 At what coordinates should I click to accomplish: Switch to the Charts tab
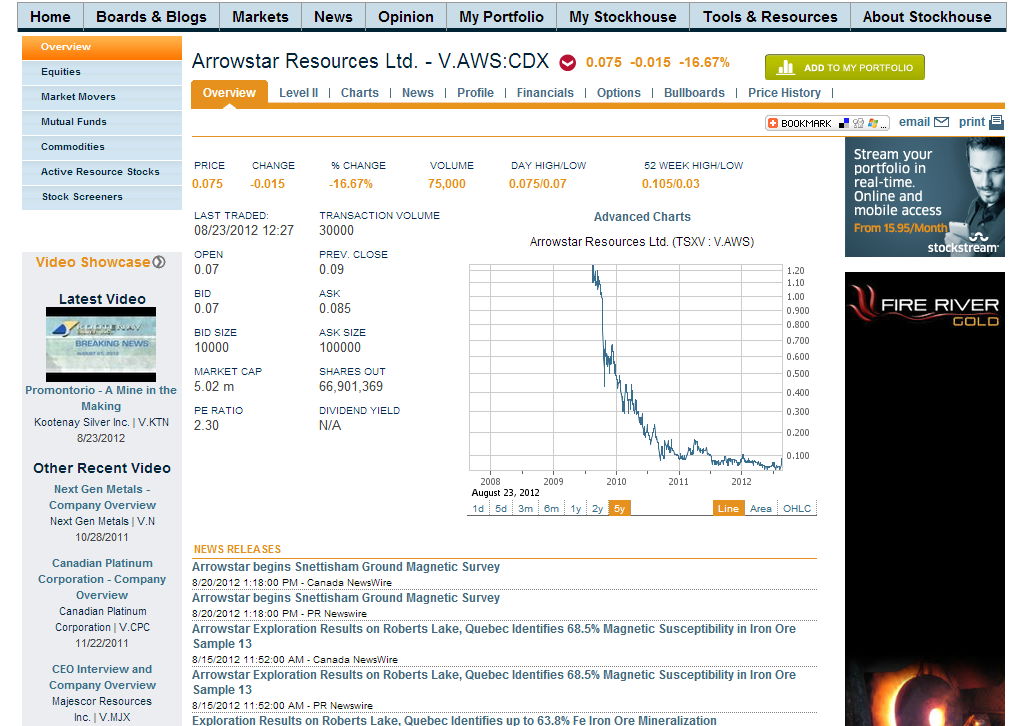click(x=359, y=92)
